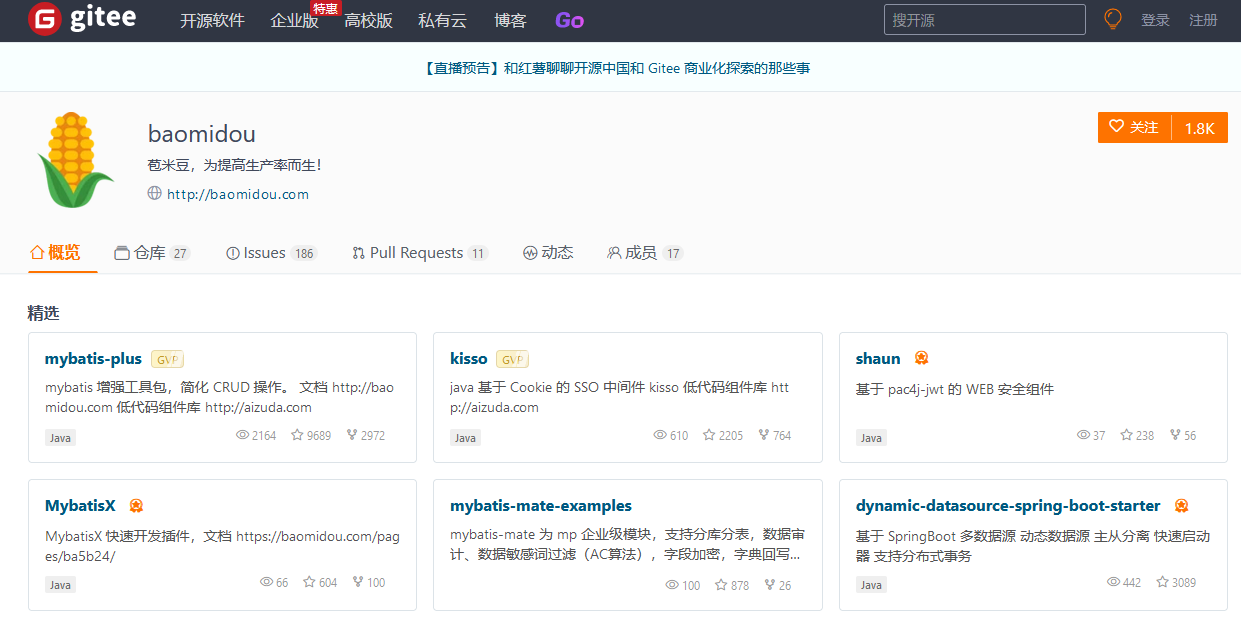
Task: Click GVP badge next to kisso
Action: (512, 359)
